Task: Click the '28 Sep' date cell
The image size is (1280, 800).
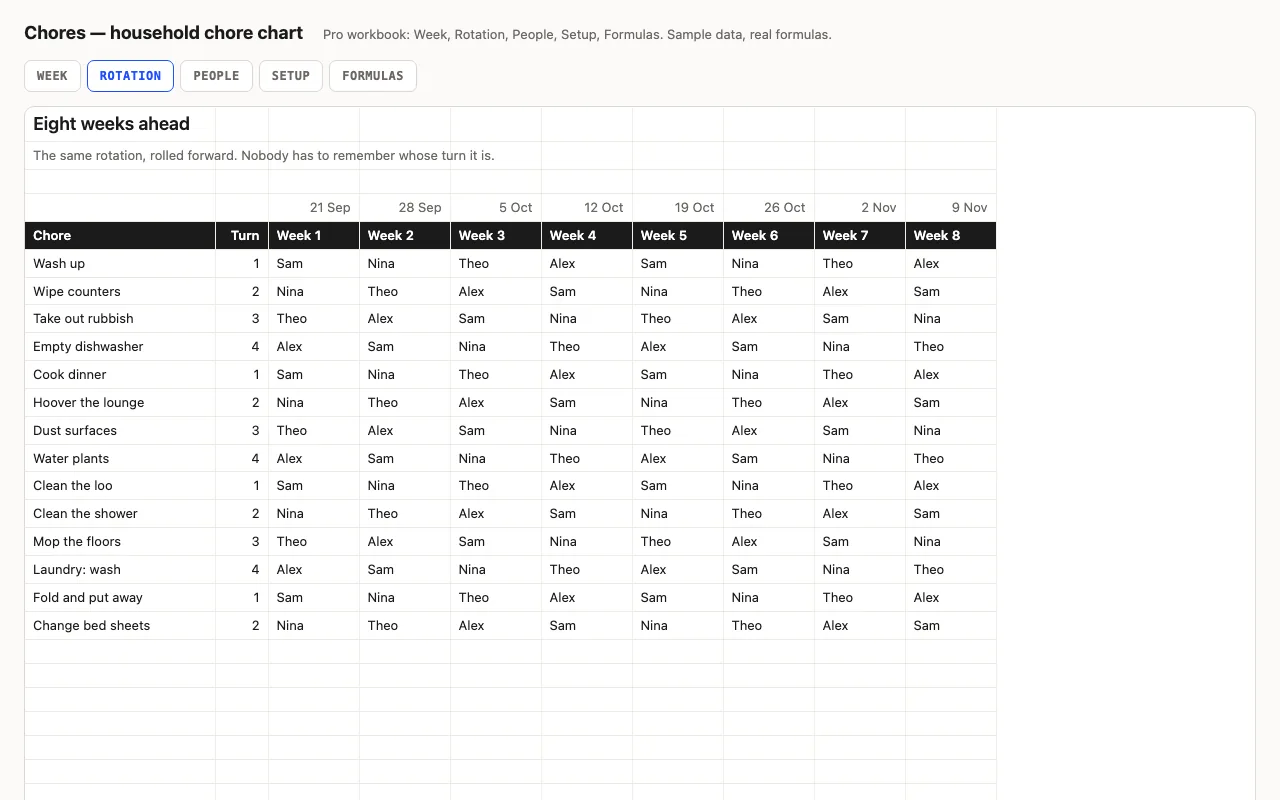Action: pyautogui.click(x=405, y=208)
